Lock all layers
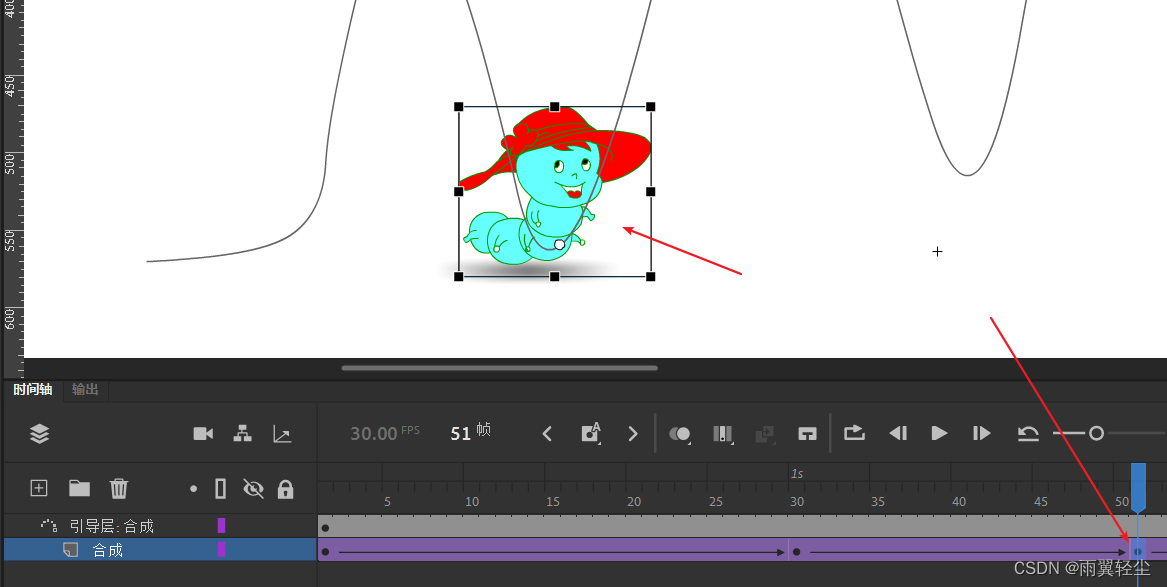Image resolution: width=1167 pixels, height=587 pixels. 285,489
